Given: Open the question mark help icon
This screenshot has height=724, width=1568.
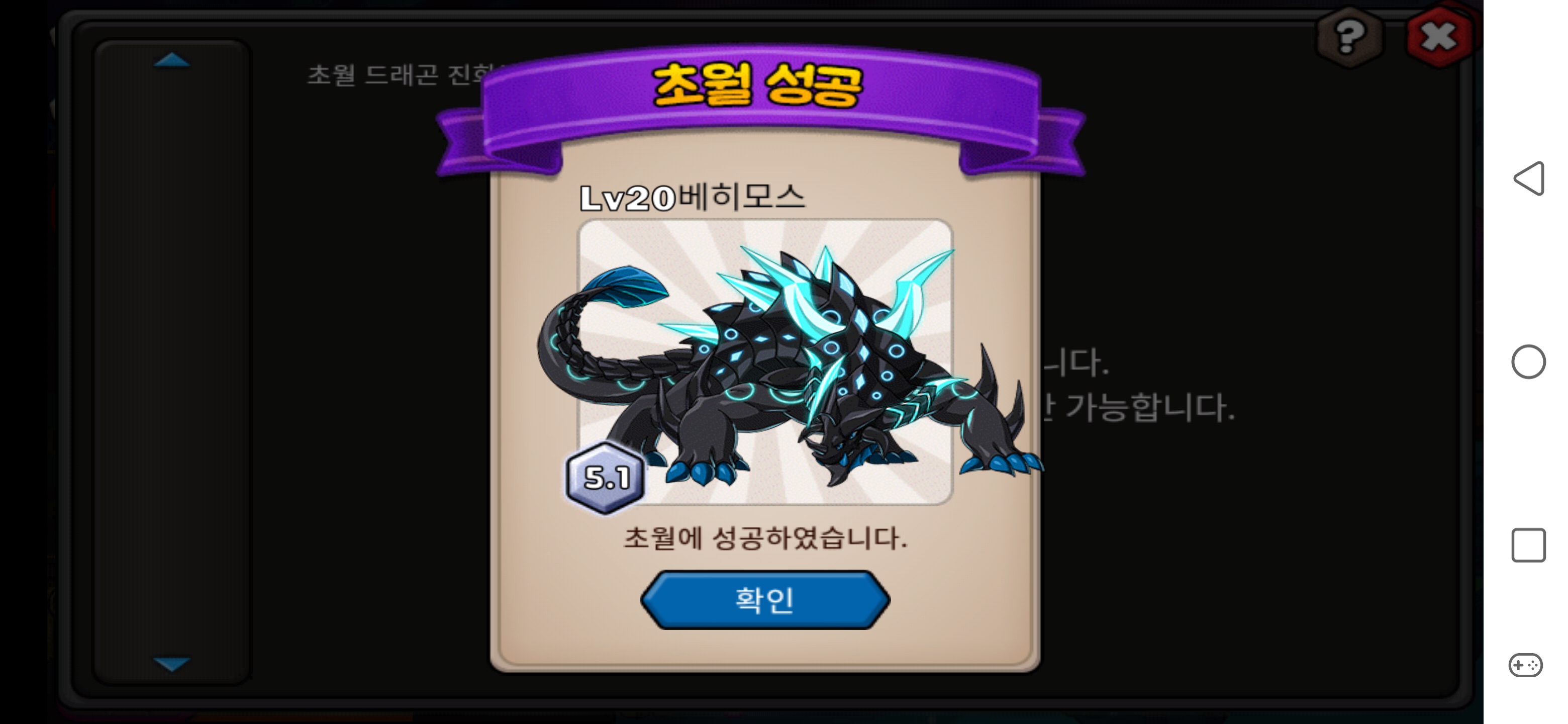Looking at the screenshot, I should (1349, 37).
